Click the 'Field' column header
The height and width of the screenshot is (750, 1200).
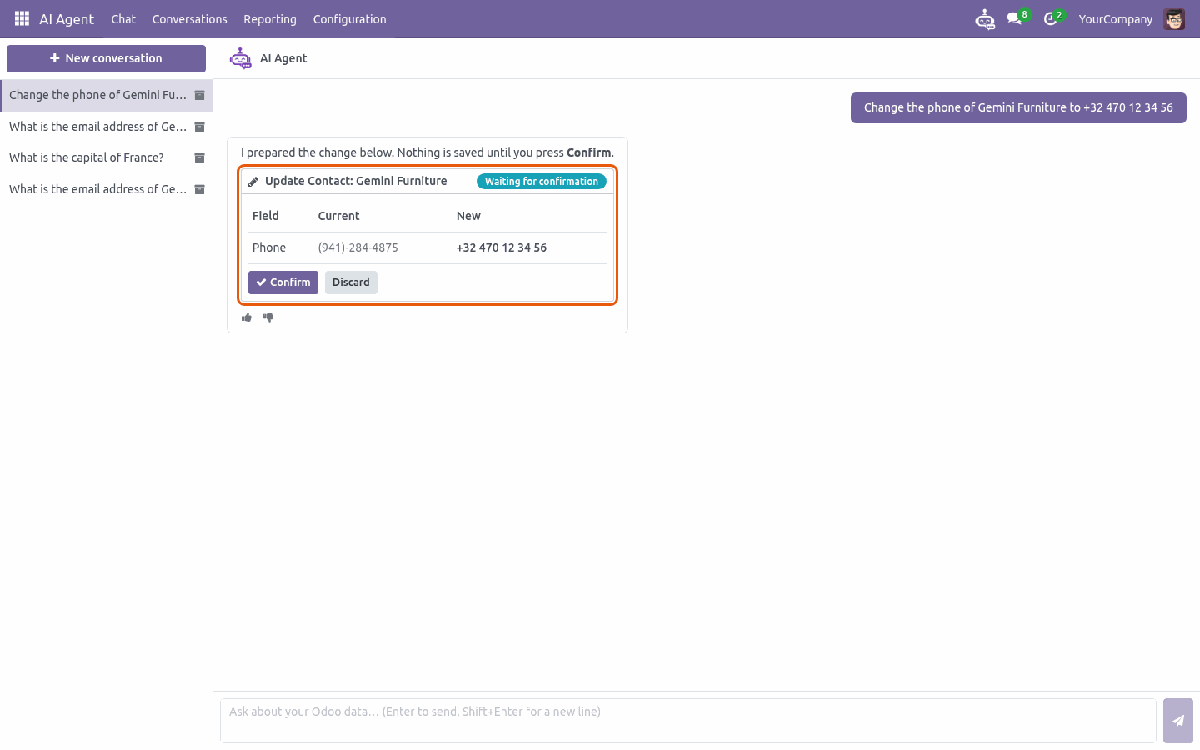pyautogui.click(x=265, y=216)
